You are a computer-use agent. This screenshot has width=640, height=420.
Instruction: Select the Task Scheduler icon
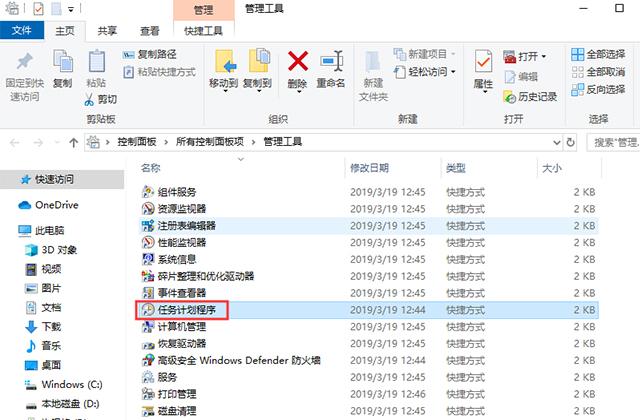tap(148, 310)
